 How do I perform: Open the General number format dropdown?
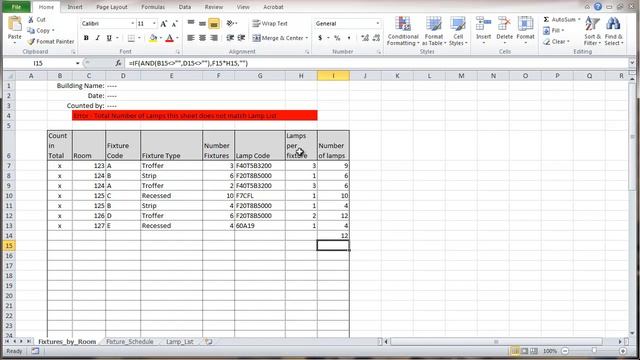click(378, 24)
